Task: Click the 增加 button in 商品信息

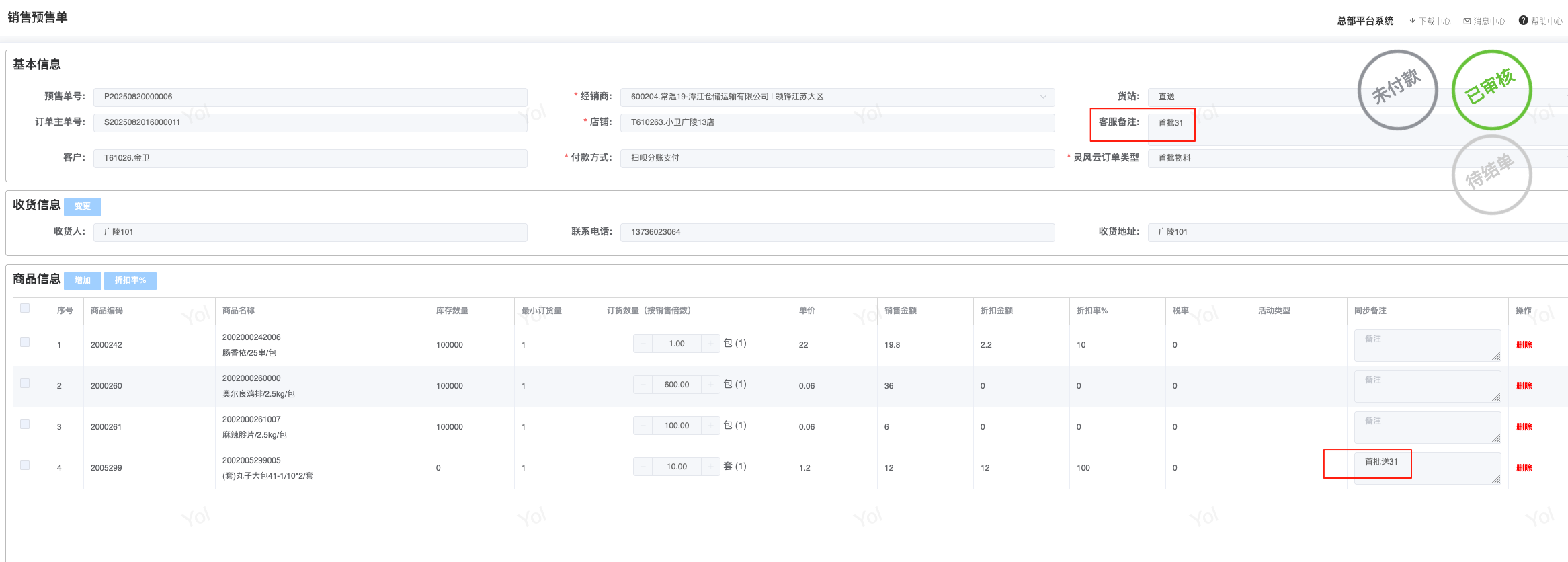Action: coord(83,280)
